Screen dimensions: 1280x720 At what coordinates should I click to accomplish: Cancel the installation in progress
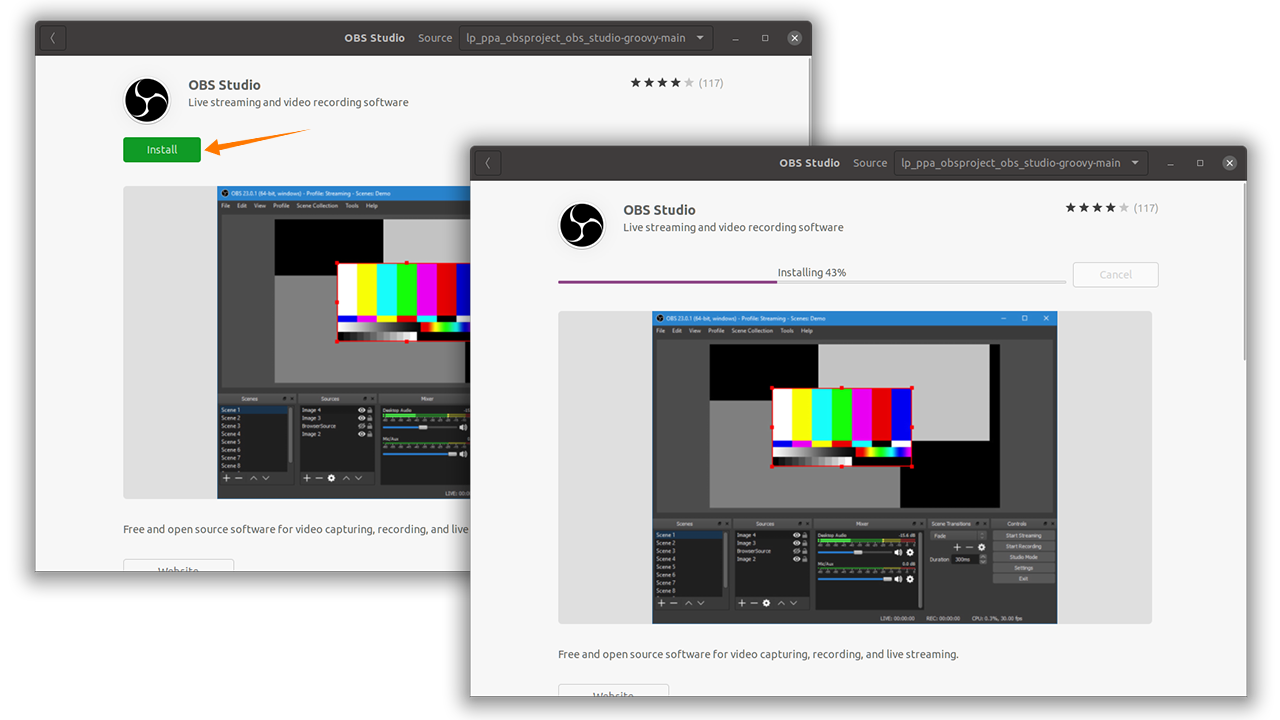[x=1115, y=275]
